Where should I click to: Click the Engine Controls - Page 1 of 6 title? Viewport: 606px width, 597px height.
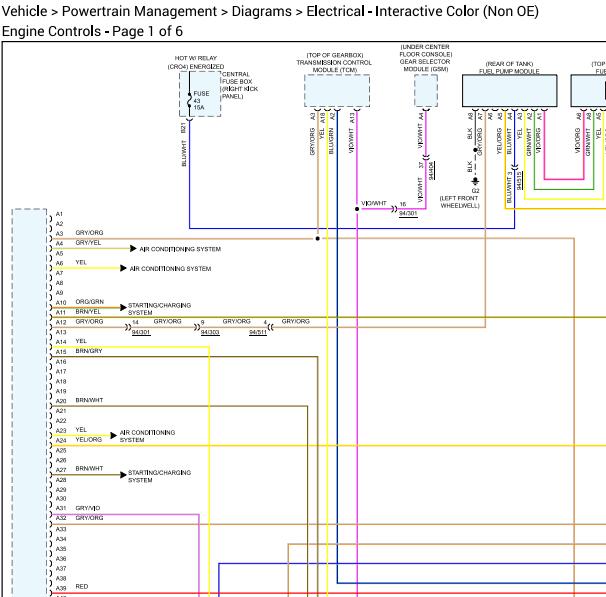click(92, 31)
